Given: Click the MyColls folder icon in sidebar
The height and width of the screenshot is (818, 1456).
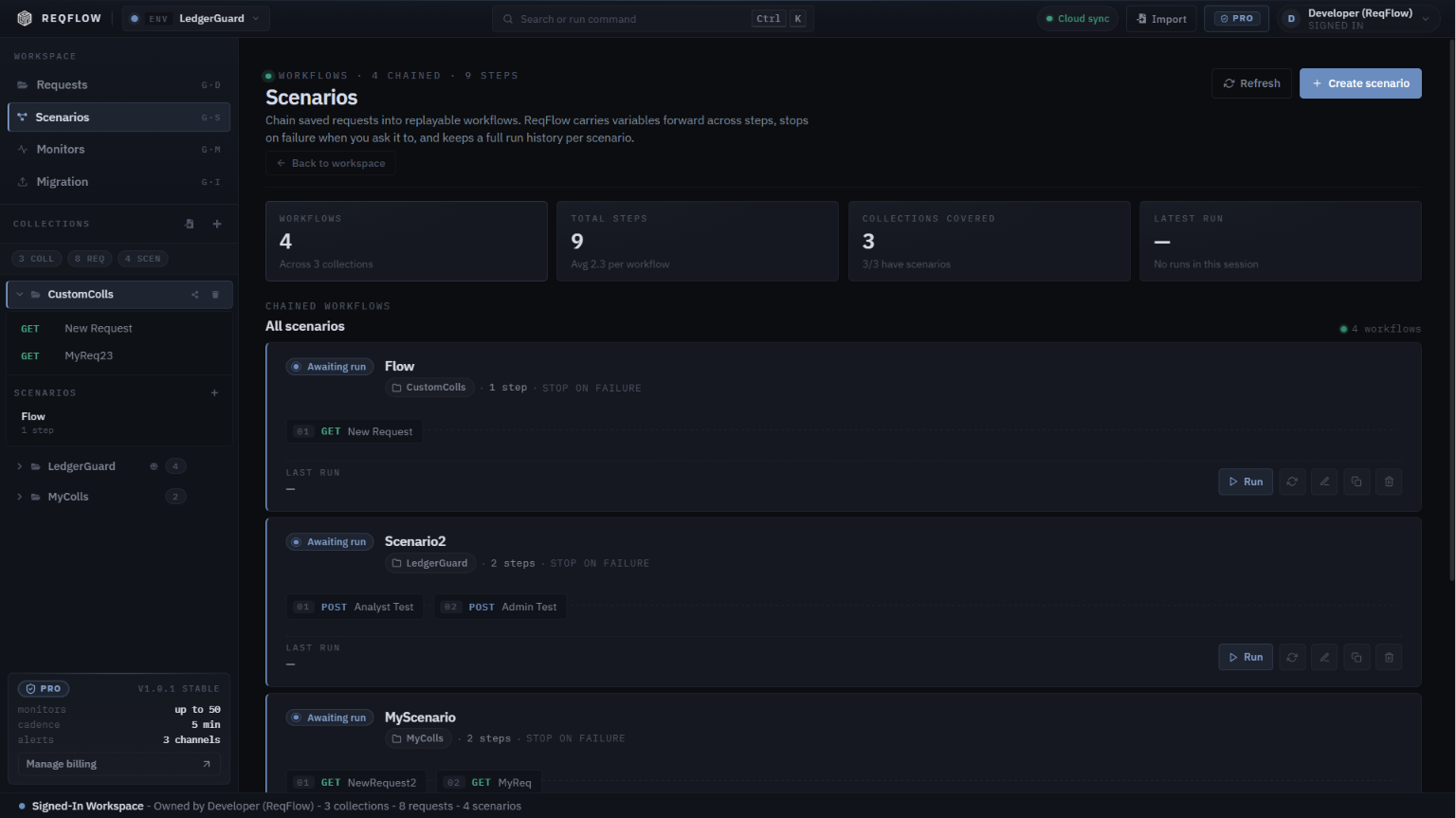Looking at the screenshot, I should point(36,497).
